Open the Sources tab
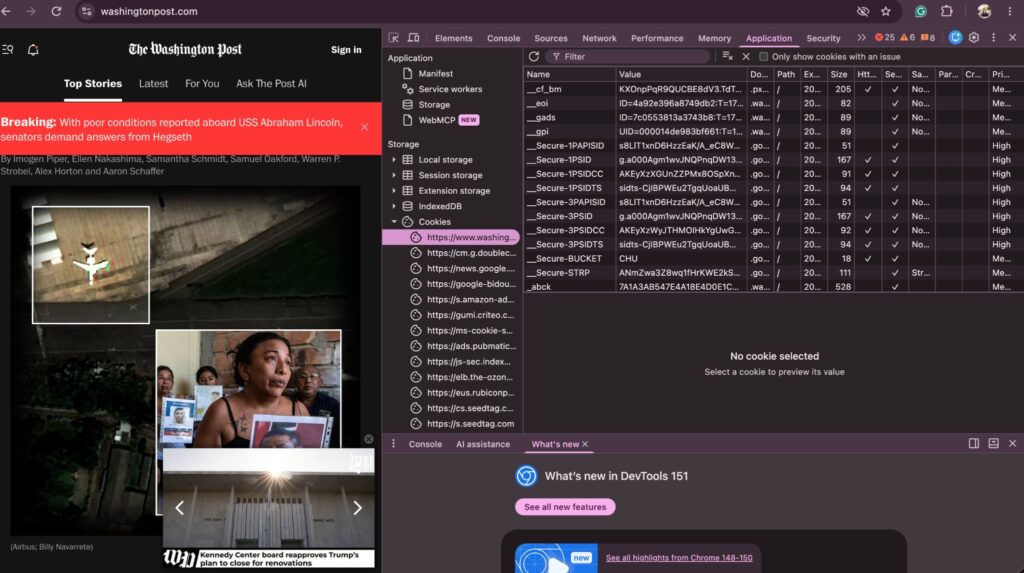 pos(551,39)
